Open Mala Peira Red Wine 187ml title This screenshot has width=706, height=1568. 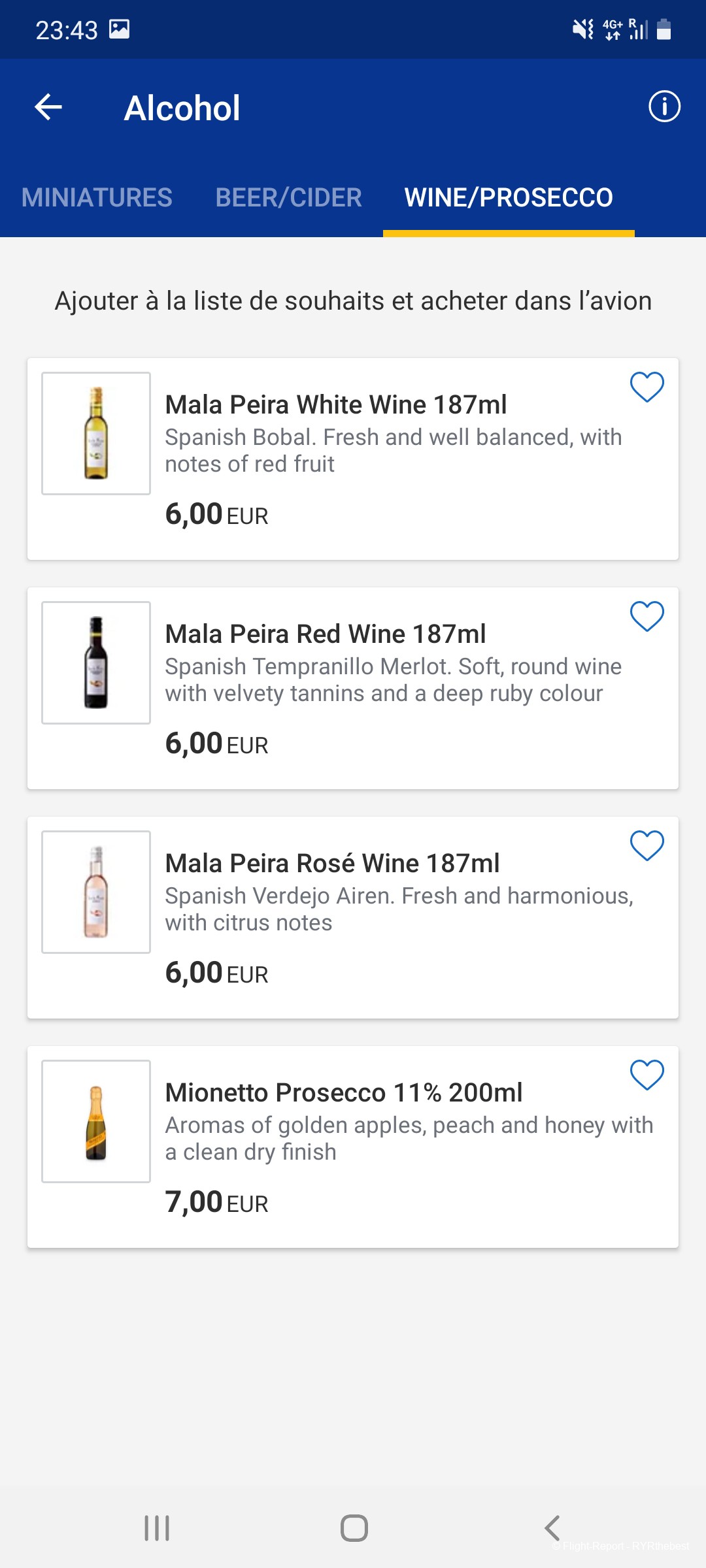pyautogui.click(x=326, y=634)
